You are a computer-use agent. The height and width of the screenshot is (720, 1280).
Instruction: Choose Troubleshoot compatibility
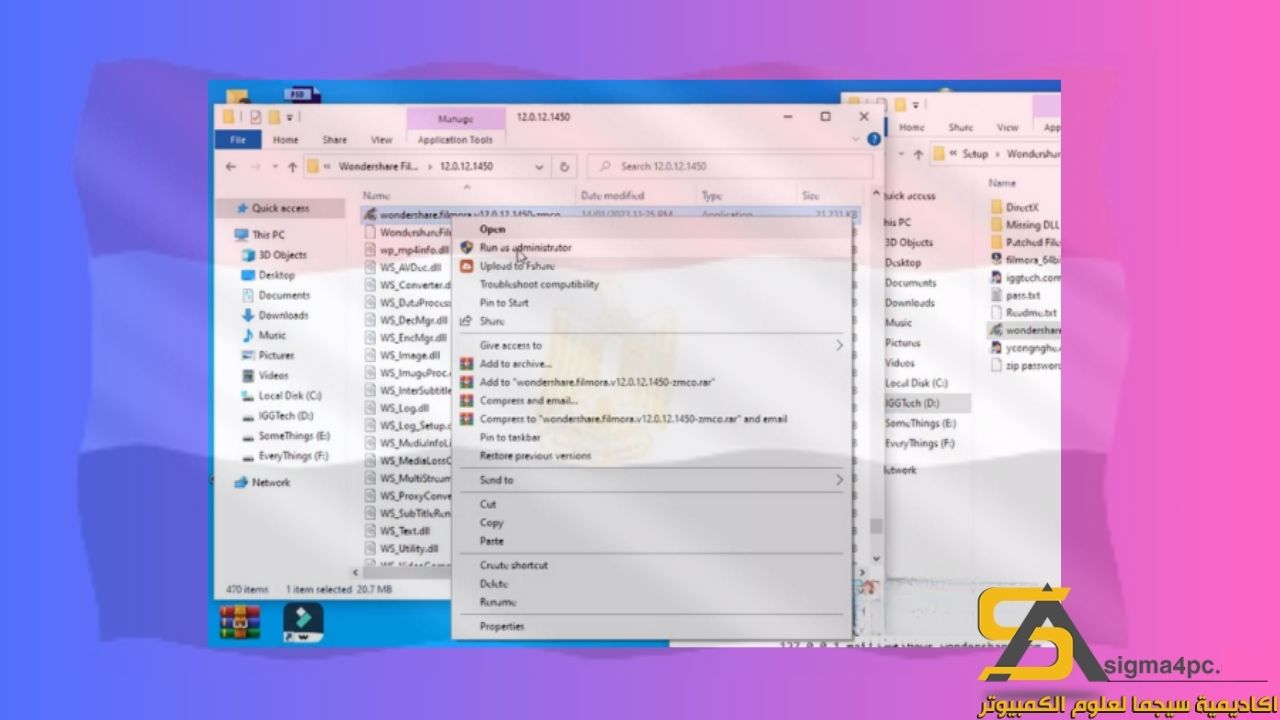(x=539, y=284)
